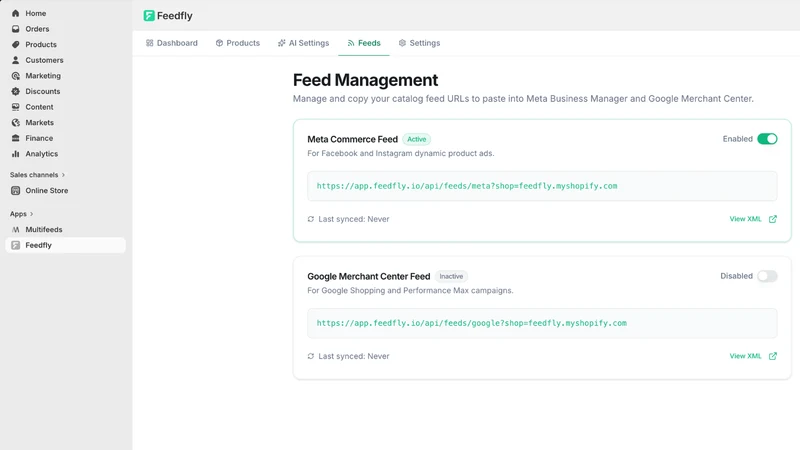Click the Feed Management heading
800x450 pixels.
click(365, 80)
